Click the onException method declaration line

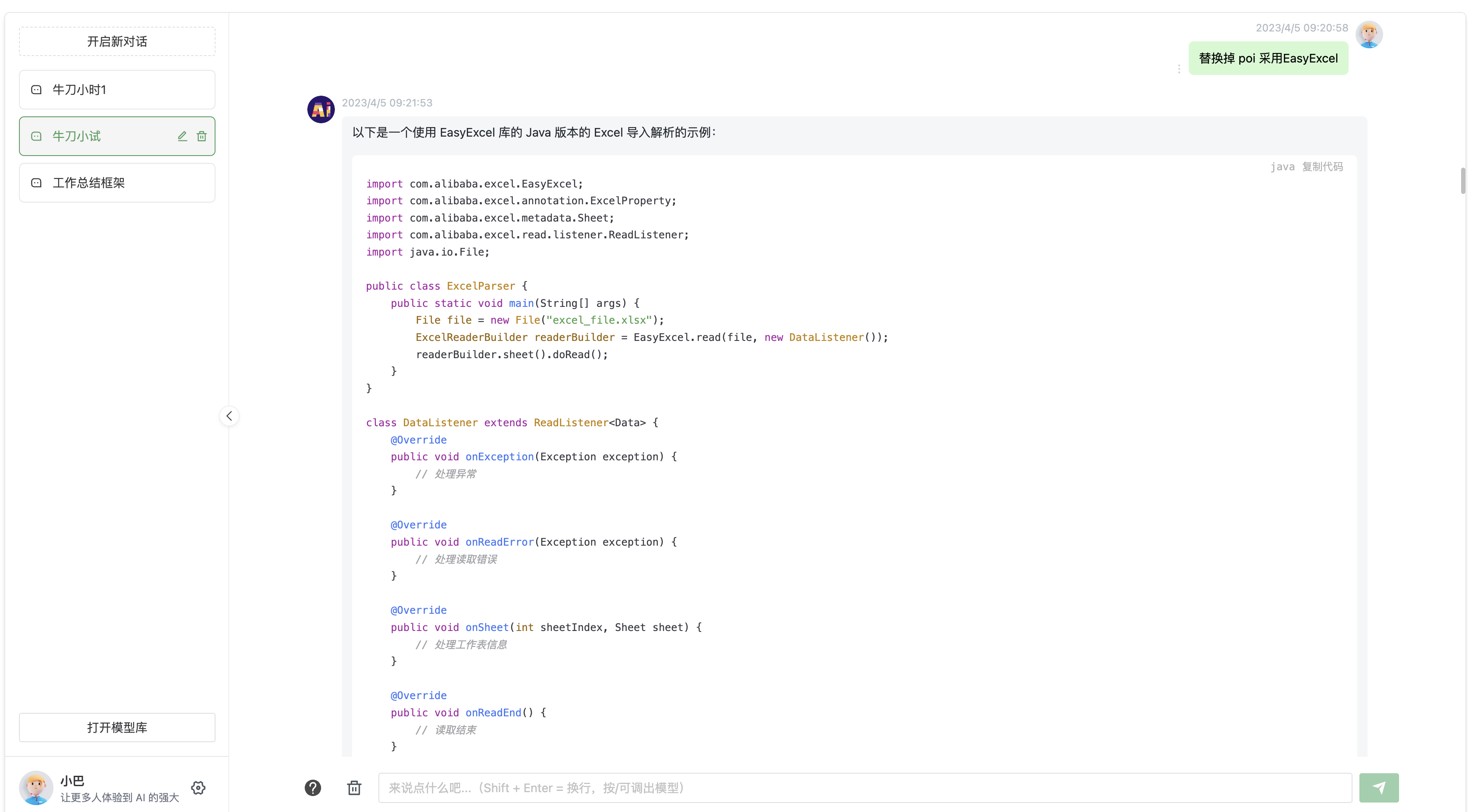[534, 457]
